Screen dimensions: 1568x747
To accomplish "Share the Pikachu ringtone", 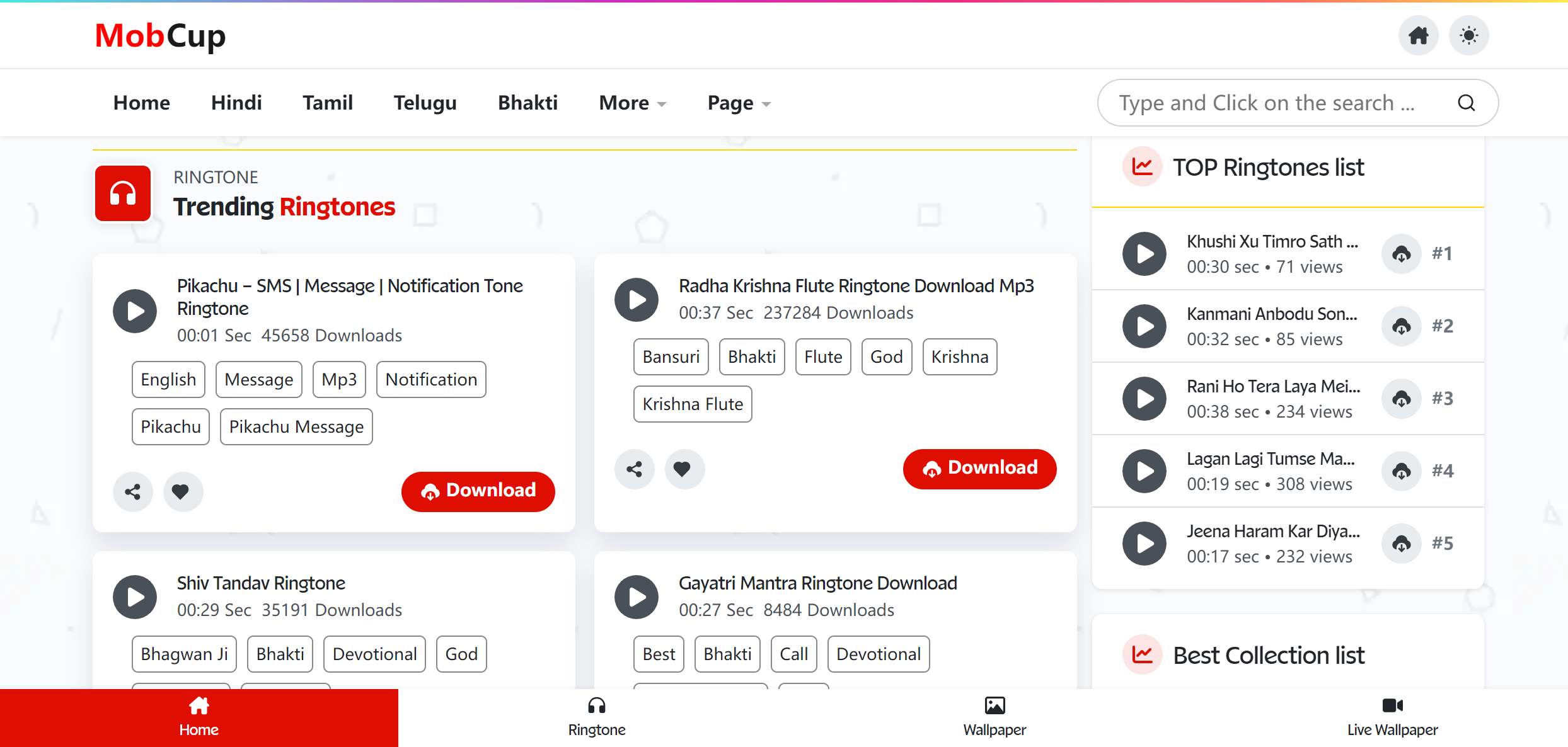I will click(x=132, y=491).
